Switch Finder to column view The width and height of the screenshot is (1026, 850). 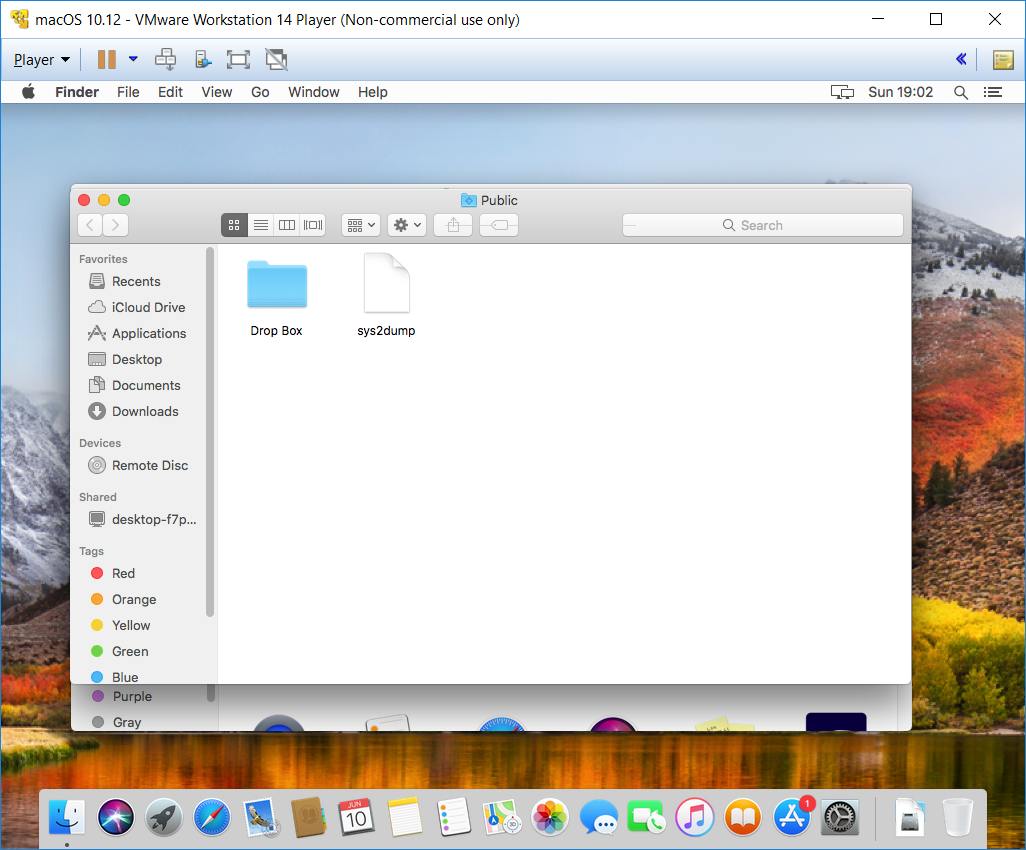click(x=287, y=225)
